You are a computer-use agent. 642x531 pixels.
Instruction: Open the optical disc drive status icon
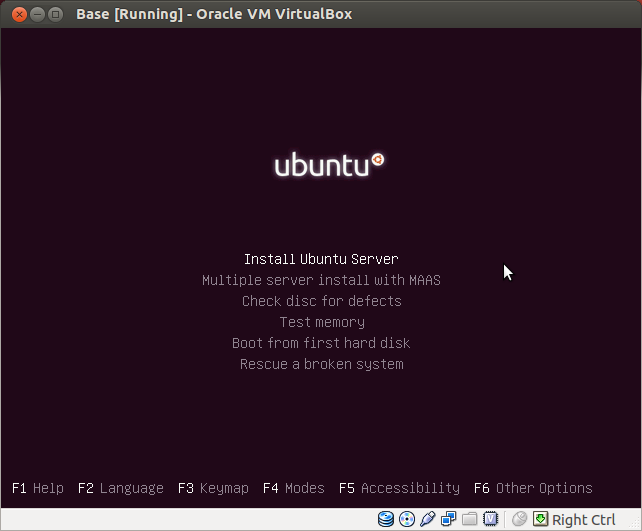pyautogui.click(x=407, y=519)
